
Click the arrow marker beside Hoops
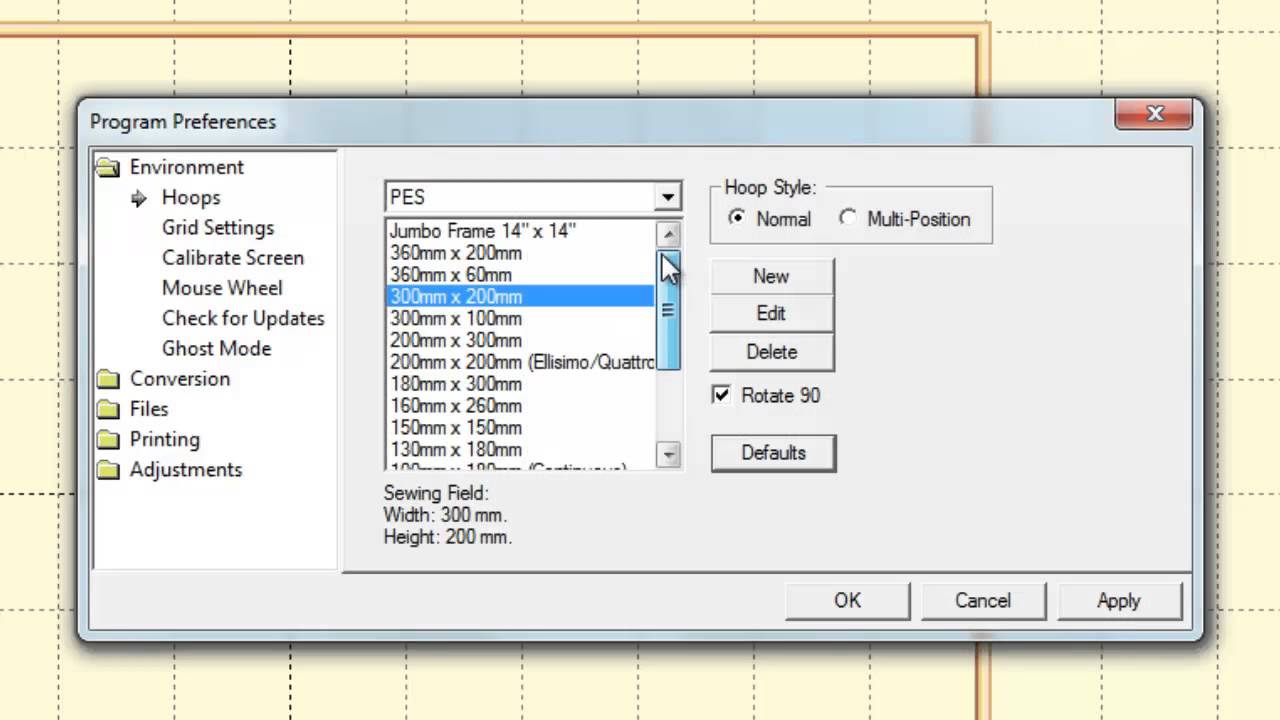point(139,198)
